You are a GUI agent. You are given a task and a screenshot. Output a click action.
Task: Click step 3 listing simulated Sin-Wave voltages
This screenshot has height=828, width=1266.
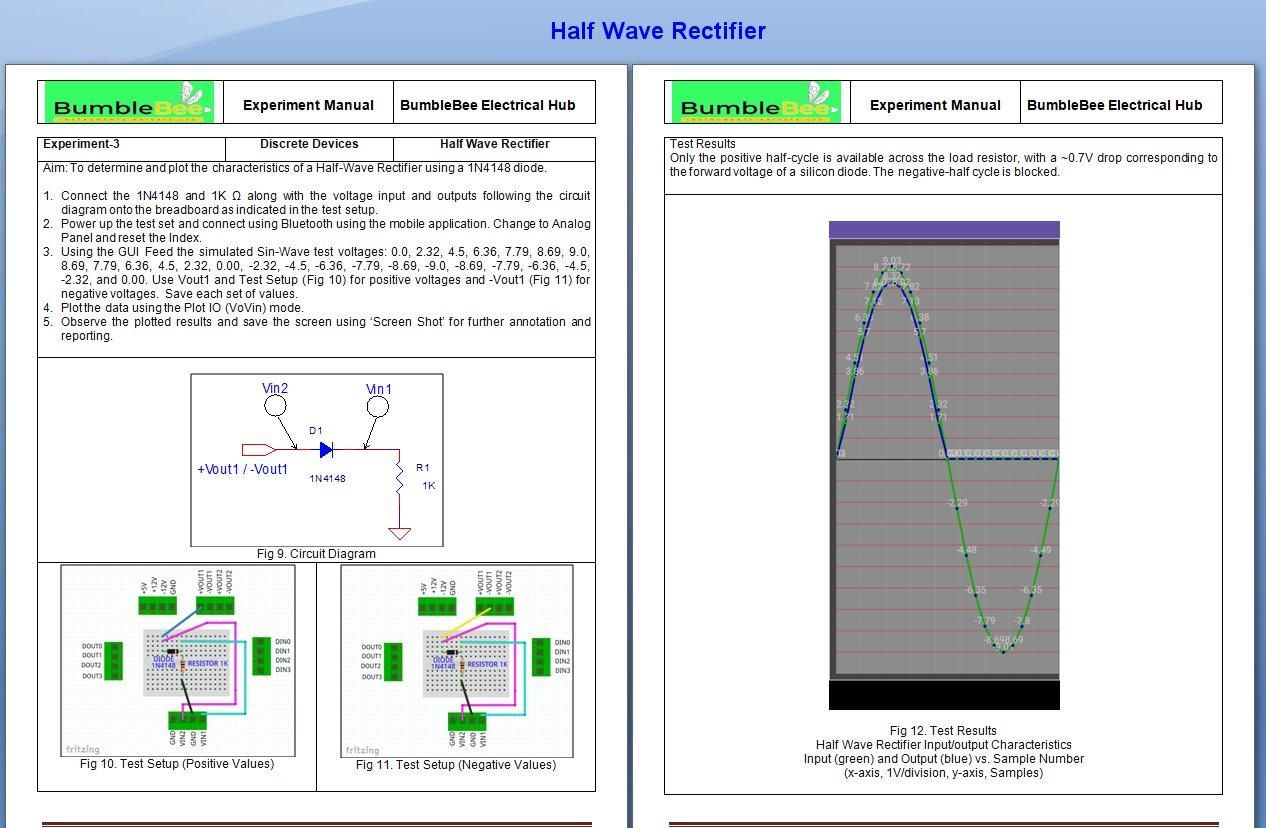[x=317, y=273]
